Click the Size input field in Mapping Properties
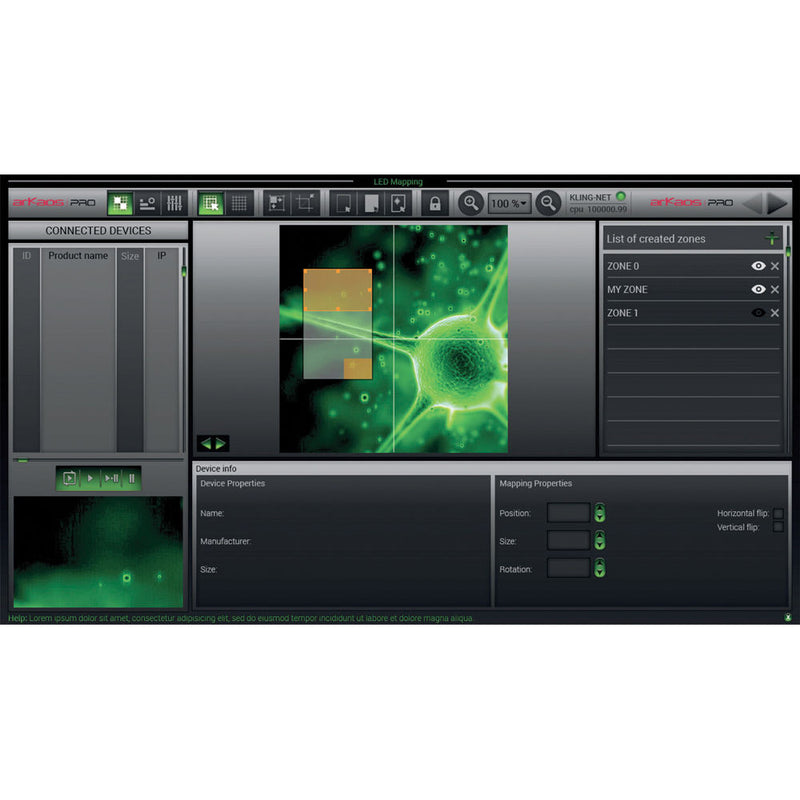800x800 pixels. (x=569, y=541)
